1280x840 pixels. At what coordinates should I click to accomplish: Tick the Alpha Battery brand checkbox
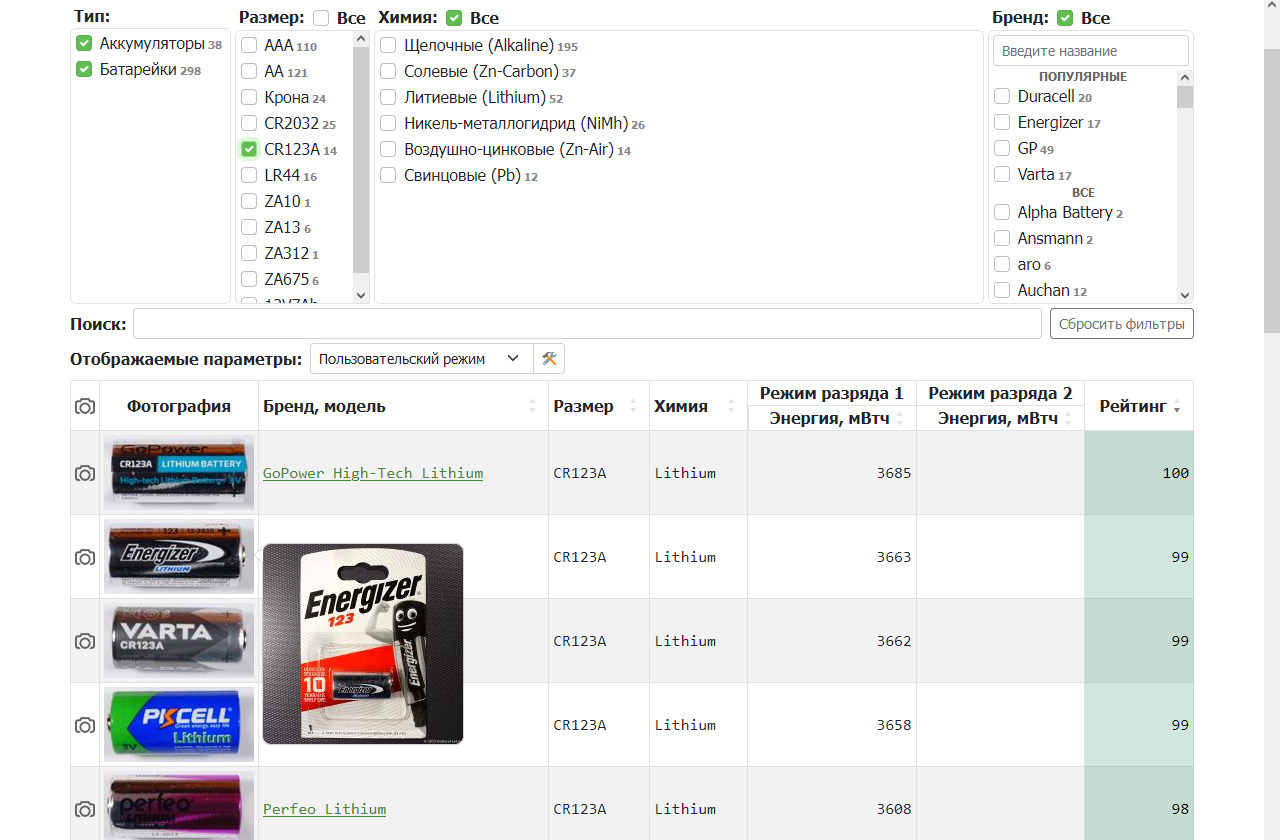pyautogui.click(x=1002, y=213)
